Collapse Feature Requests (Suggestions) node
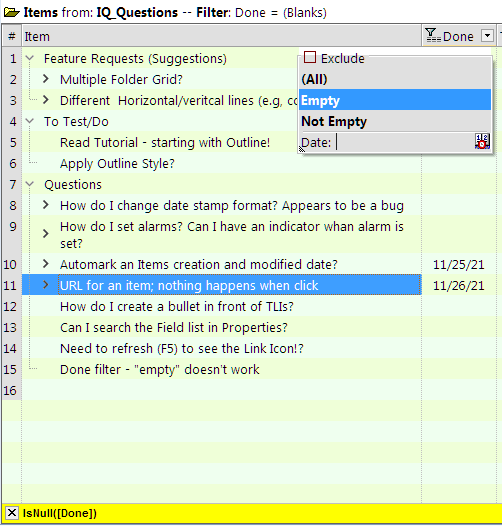The width and height of the screenshot is (502, 526). click(30, 58)
